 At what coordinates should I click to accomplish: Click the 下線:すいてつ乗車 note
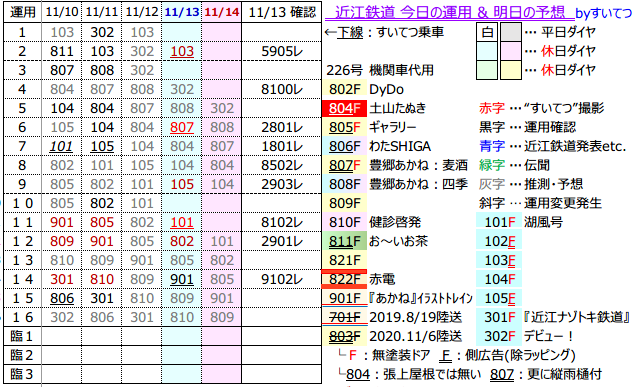pos(384,32)
